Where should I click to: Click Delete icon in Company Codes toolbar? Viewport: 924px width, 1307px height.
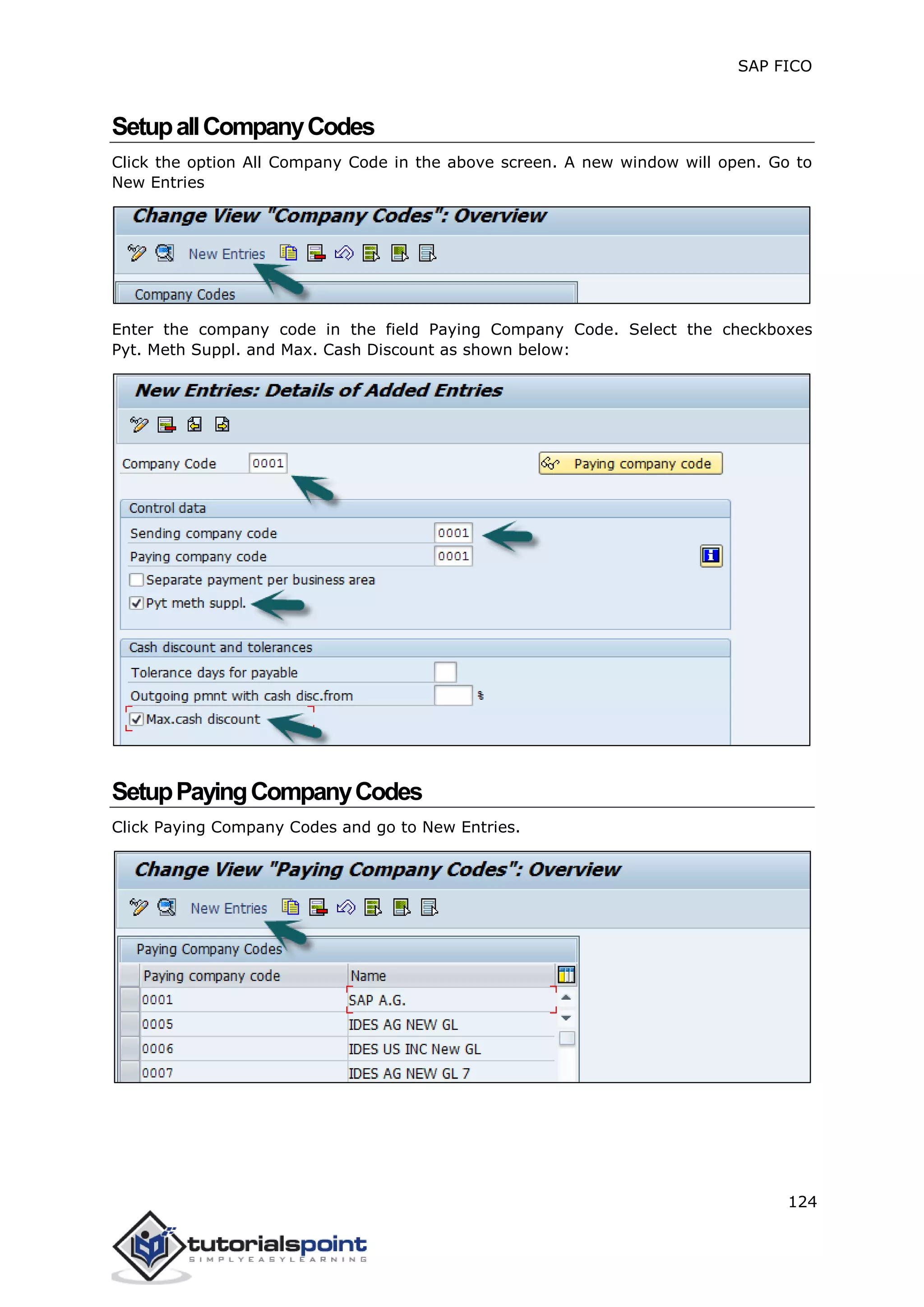click(316, 253)
